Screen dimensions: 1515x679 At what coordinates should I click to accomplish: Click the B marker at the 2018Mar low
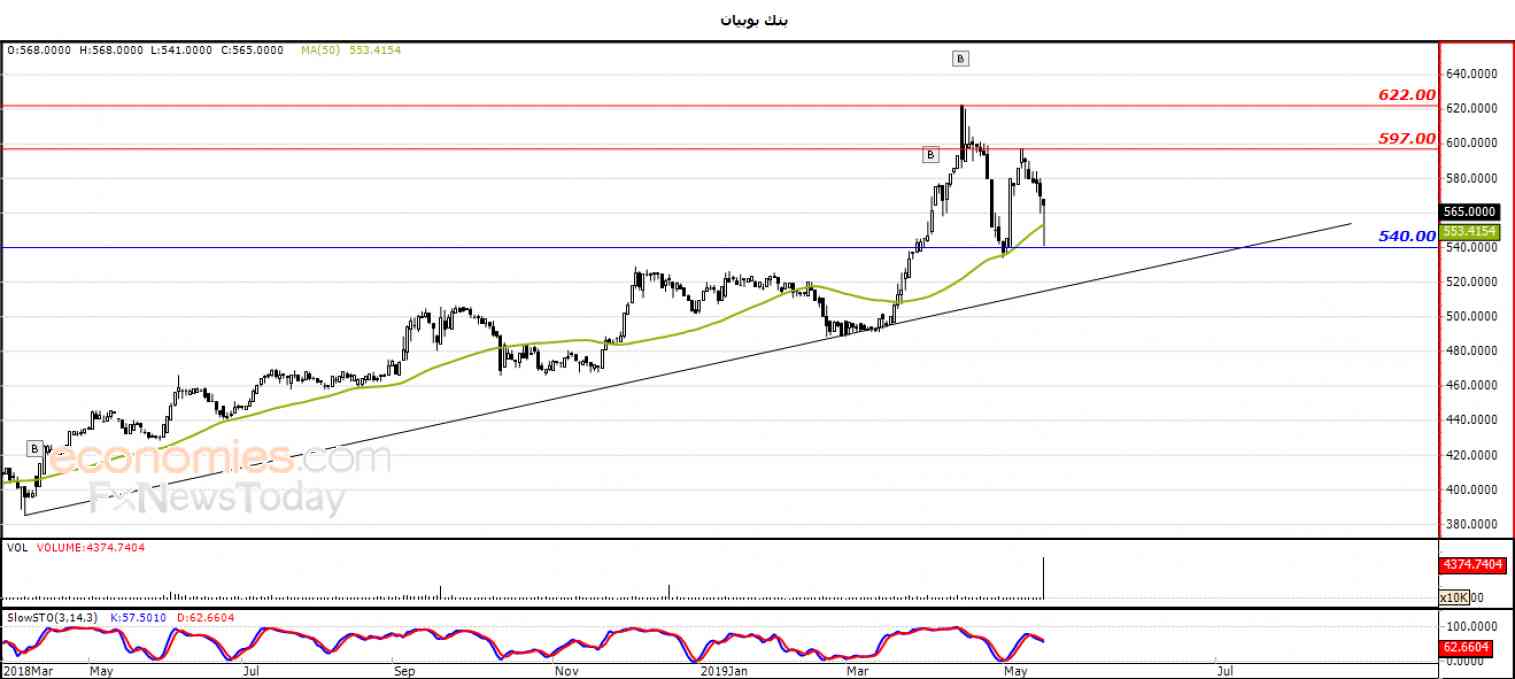pos(34,449)
